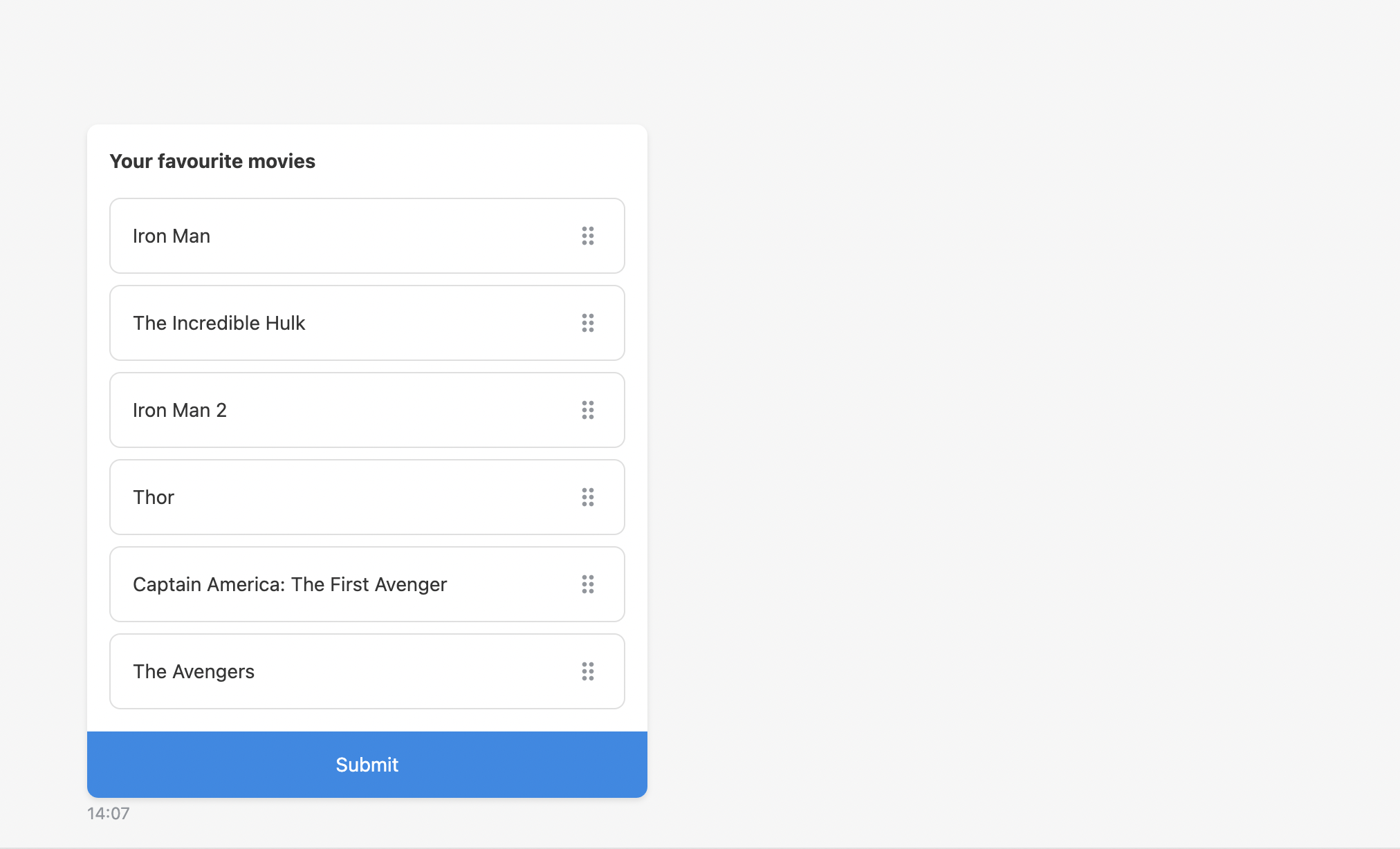Click the Your favourite movies heading
This screenshot has width=1400, height=849.
coord(212,161)
